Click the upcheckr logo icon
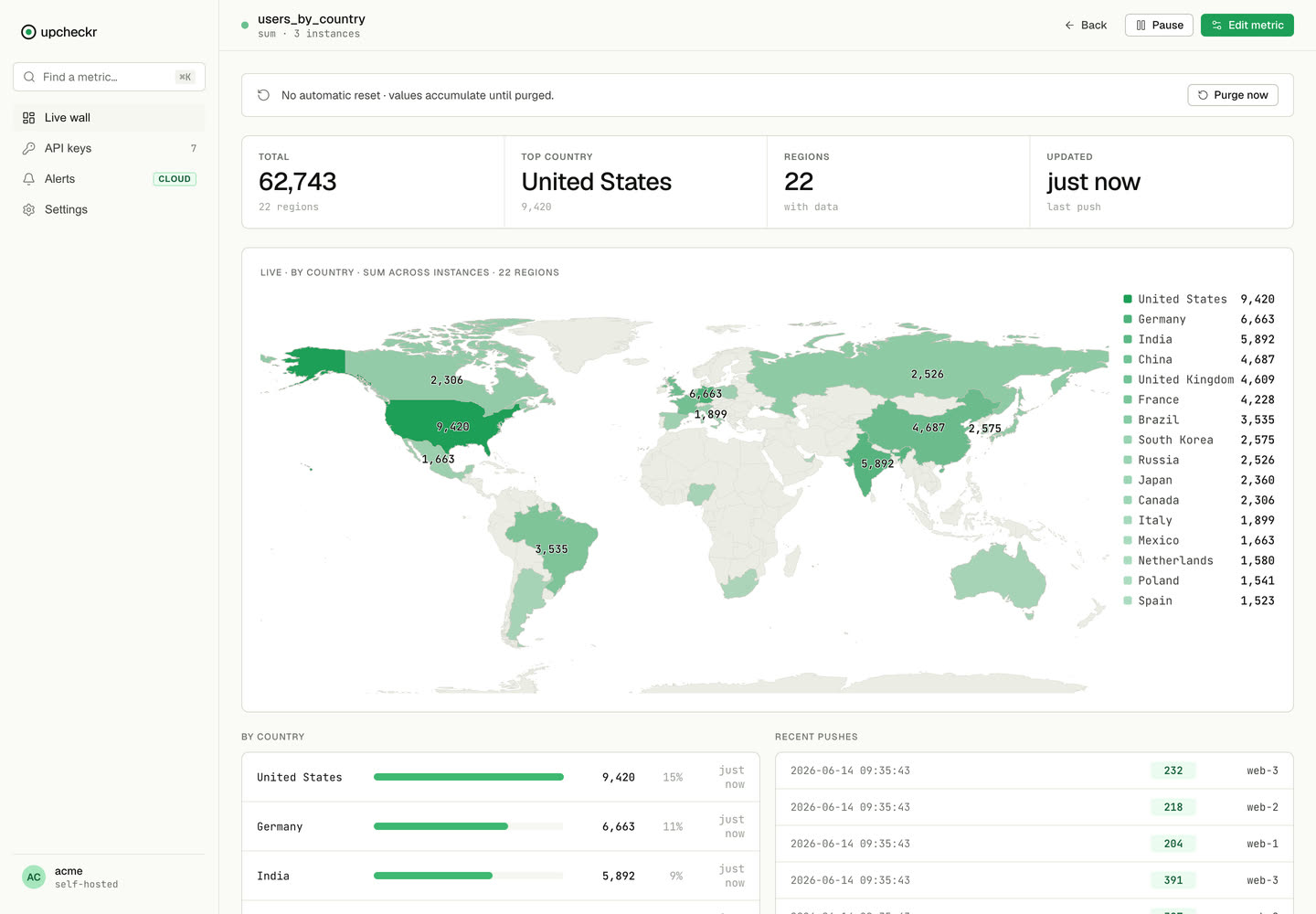The width and height of the screenshot is (1316, 914). [28, 32]
